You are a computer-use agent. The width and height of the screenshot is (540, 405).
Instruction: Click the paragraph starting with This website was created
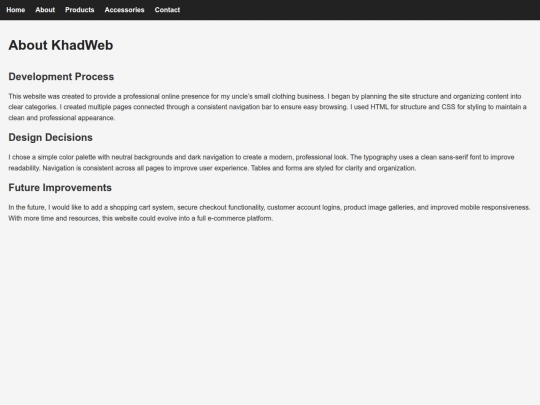point(267,107)
